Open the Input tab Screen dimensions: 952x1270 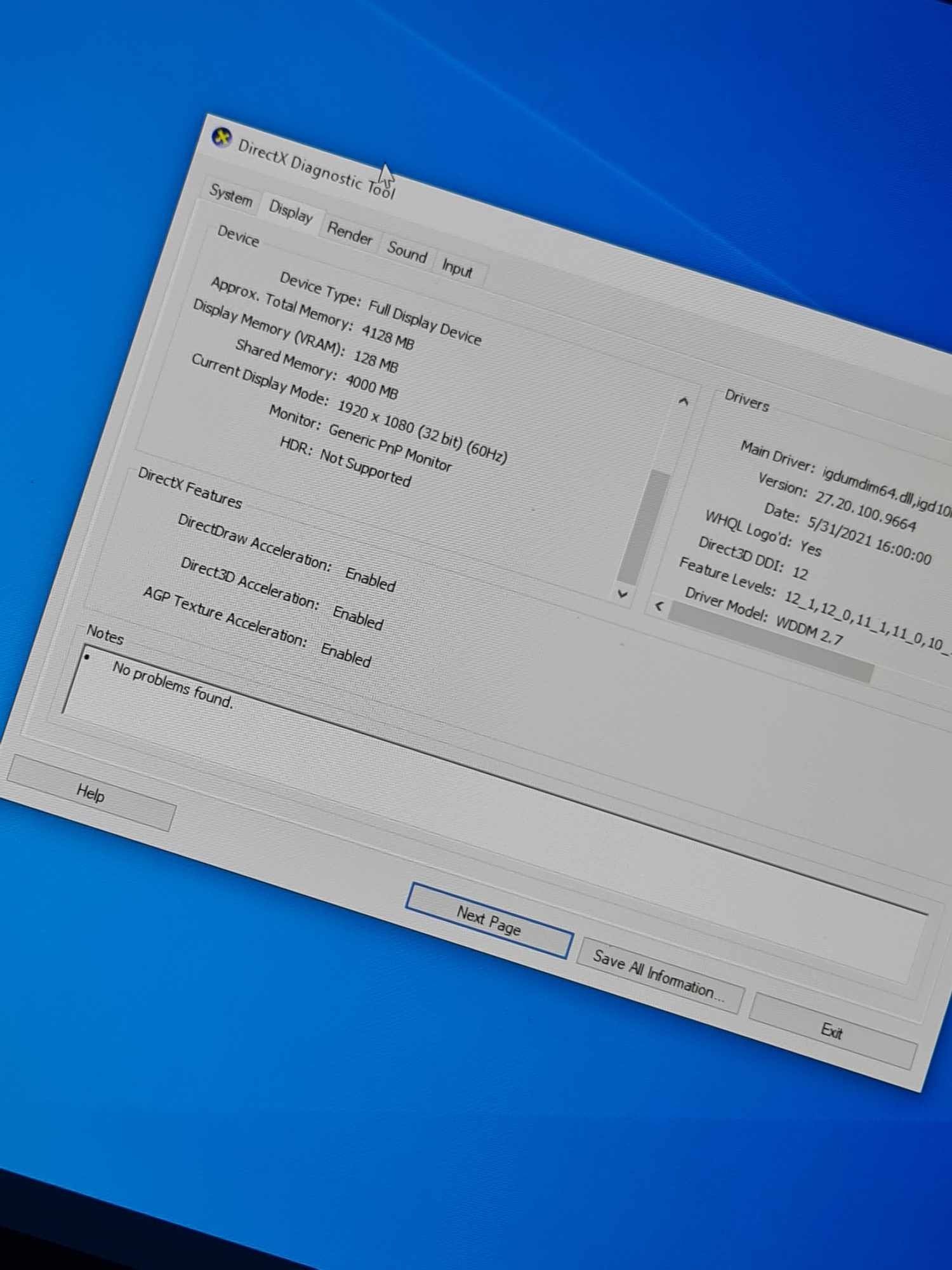click(x=457, y=268)
